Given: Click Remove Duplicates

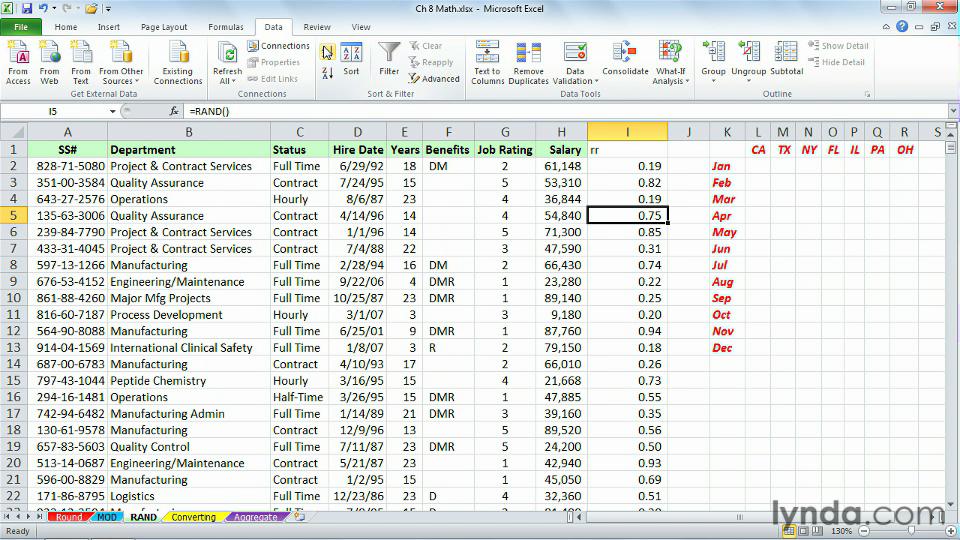Looking at the screenshot, I should [528, 62].
